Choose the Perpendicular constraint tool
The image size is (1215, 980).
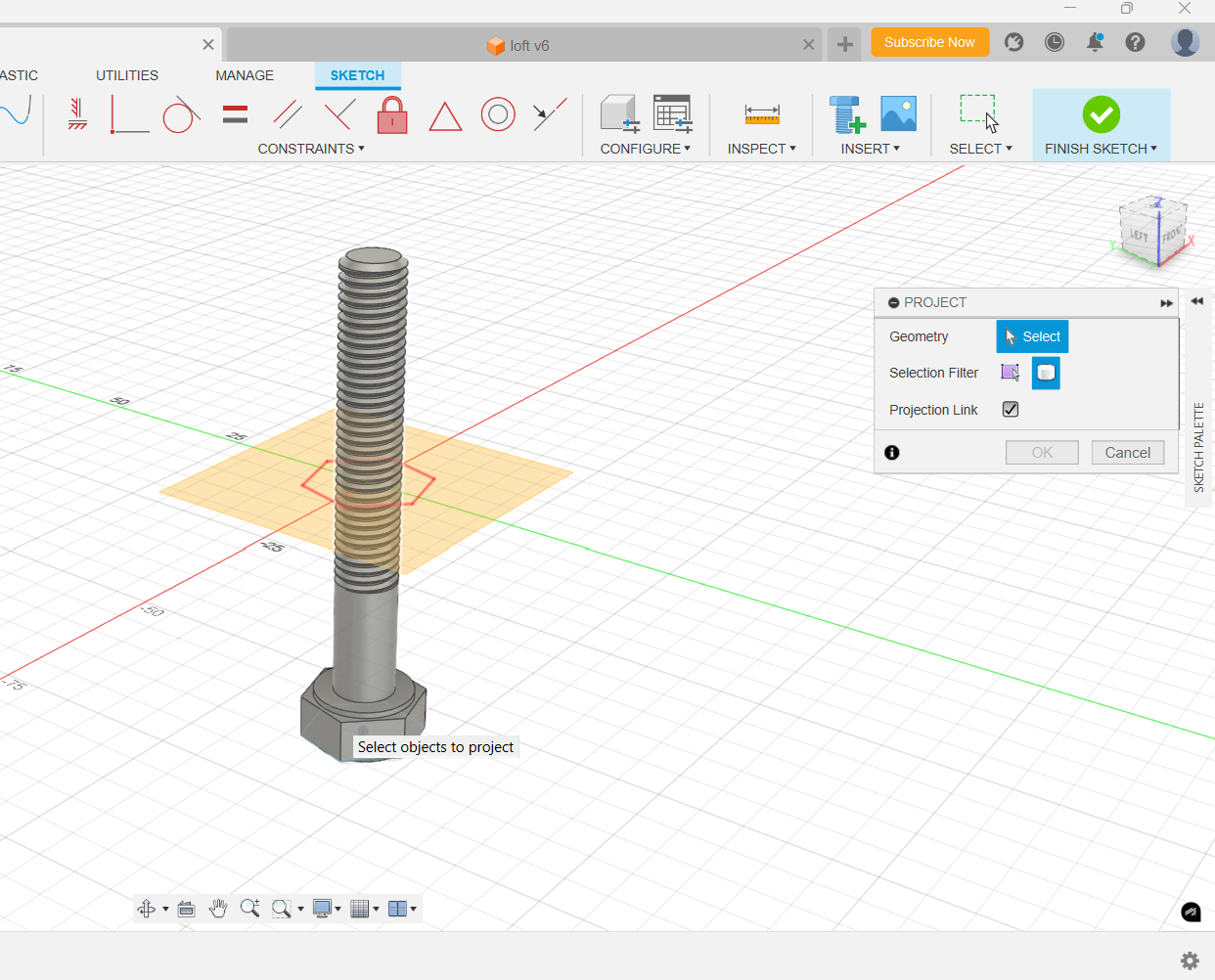coord(339,114)
